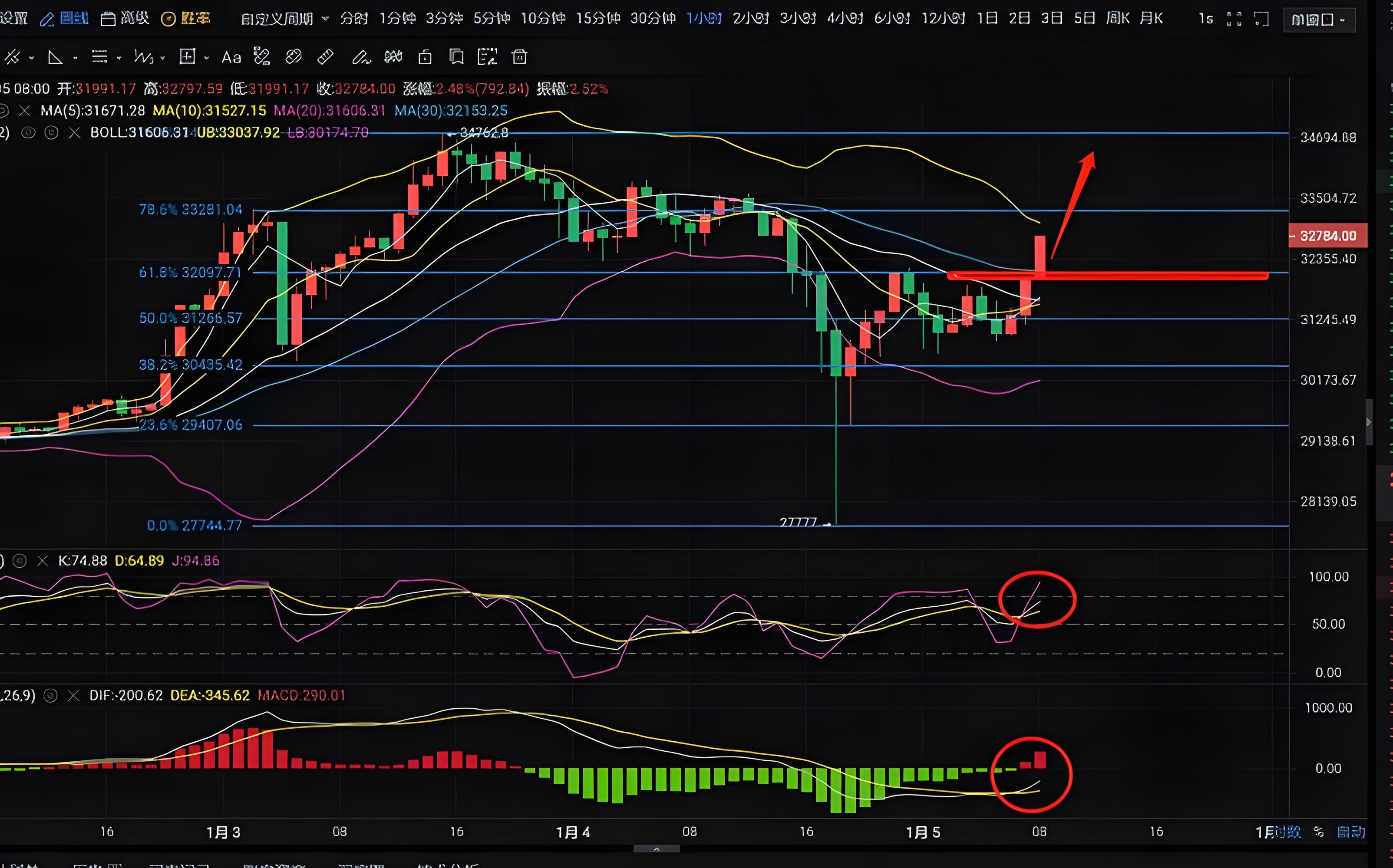1393x868 pixels.
Task: Select the 1s interval option
Action: 1206,19
